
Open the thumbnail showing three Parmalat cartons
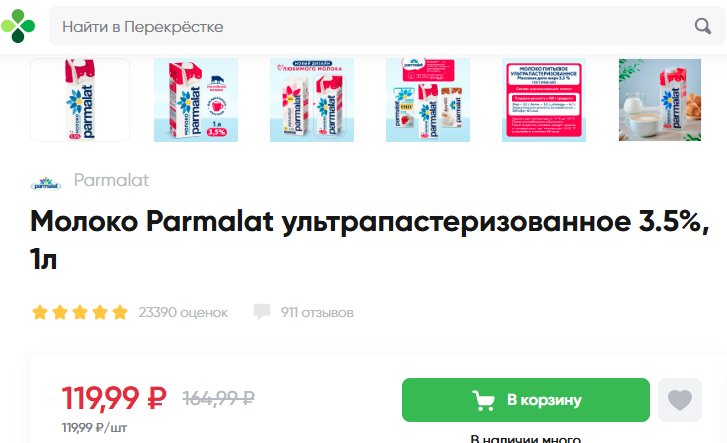[428, 100]
